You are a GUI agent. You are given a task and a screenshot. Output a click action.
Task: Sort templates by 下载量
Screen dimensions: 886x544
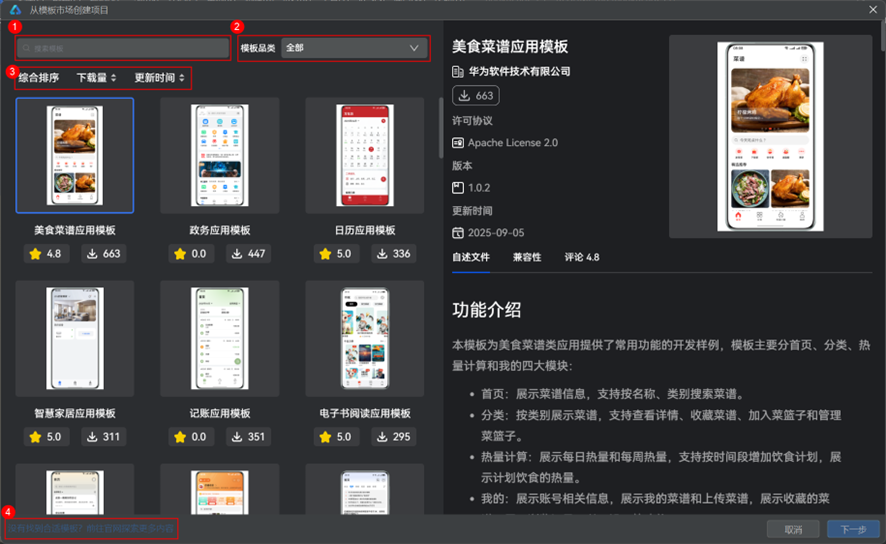(96, 77)
